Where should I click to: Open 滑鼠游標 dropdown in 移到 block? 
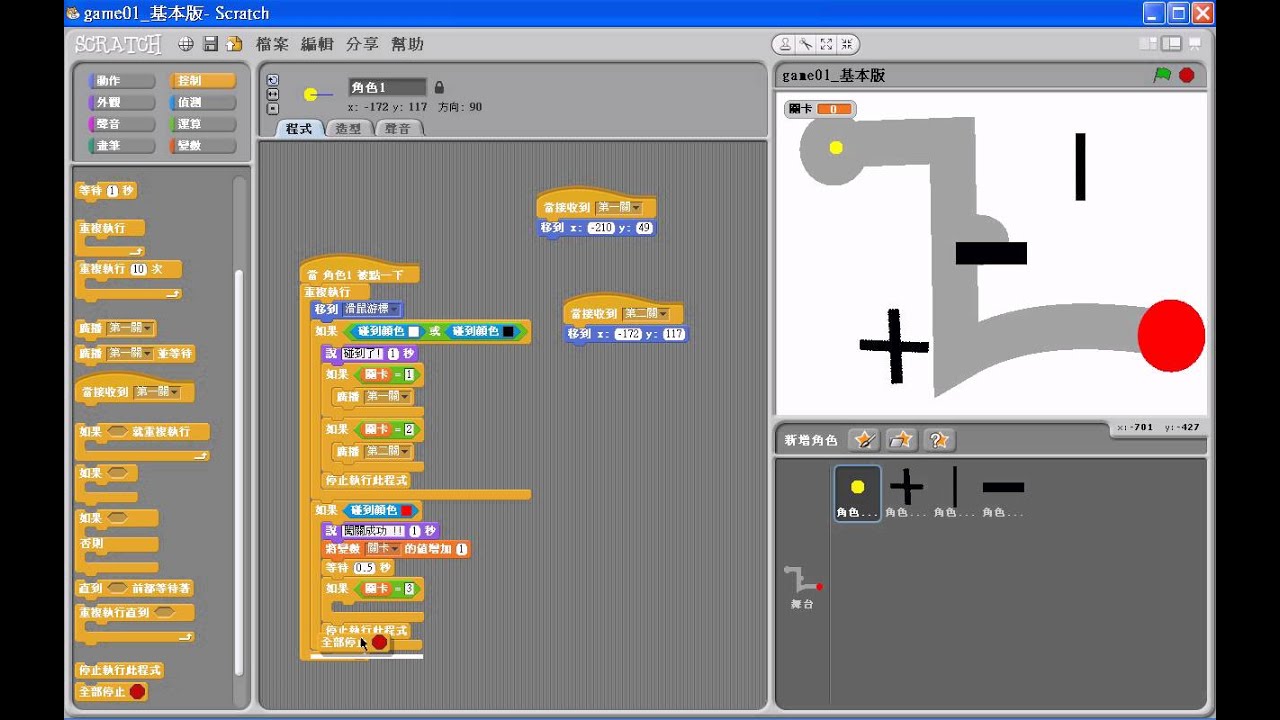[372, 309]
